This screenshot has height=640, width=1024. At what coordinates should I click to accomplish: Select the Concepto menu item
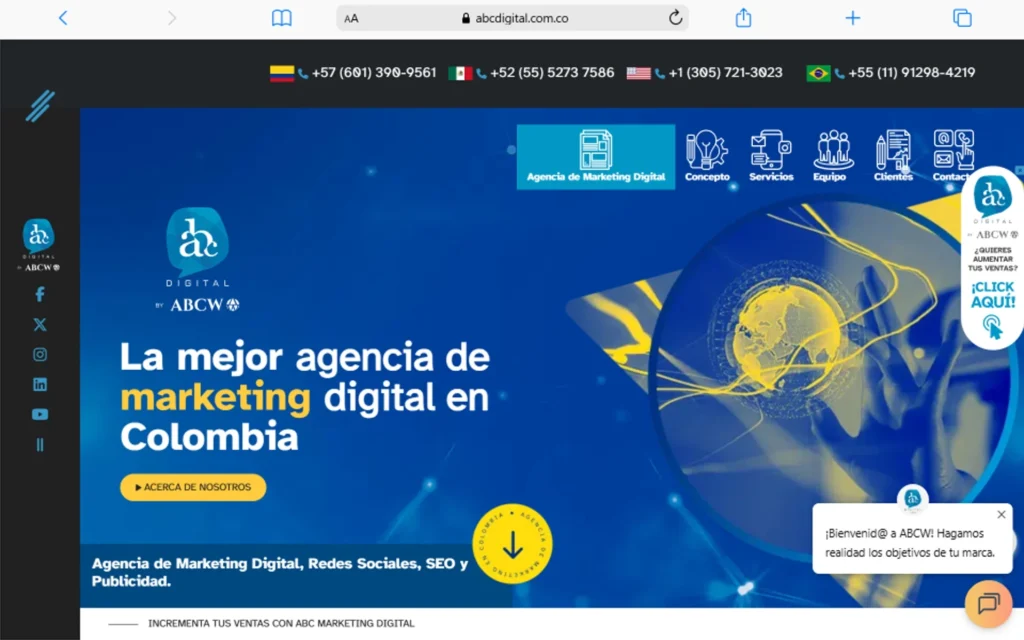click(707, 156)
